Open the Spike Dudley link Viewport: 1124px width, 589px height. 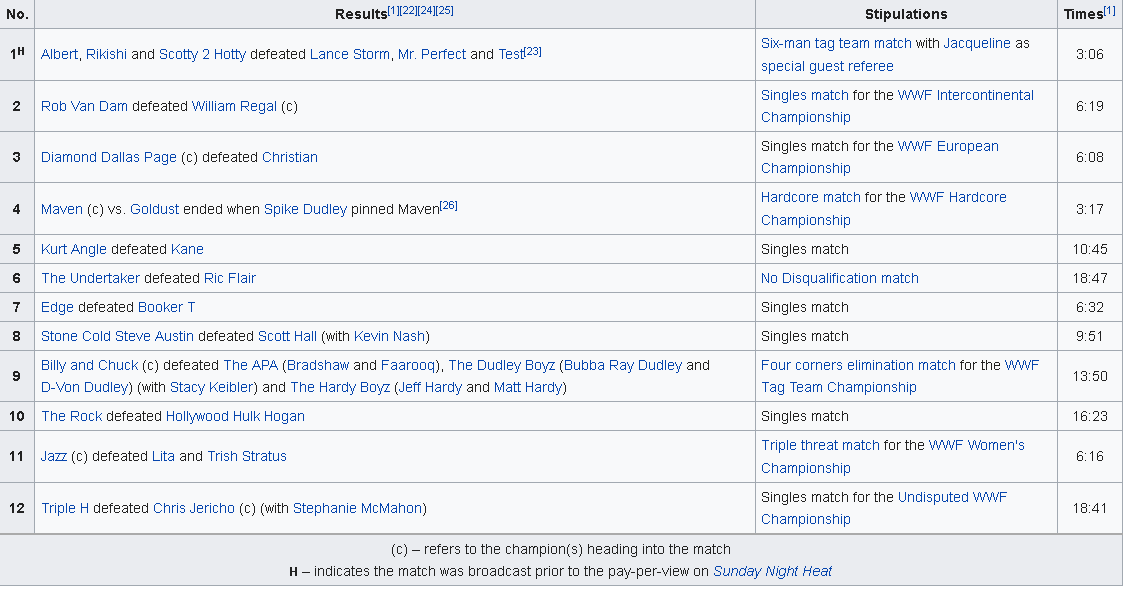pyautogui.click(x=305, y=209)
